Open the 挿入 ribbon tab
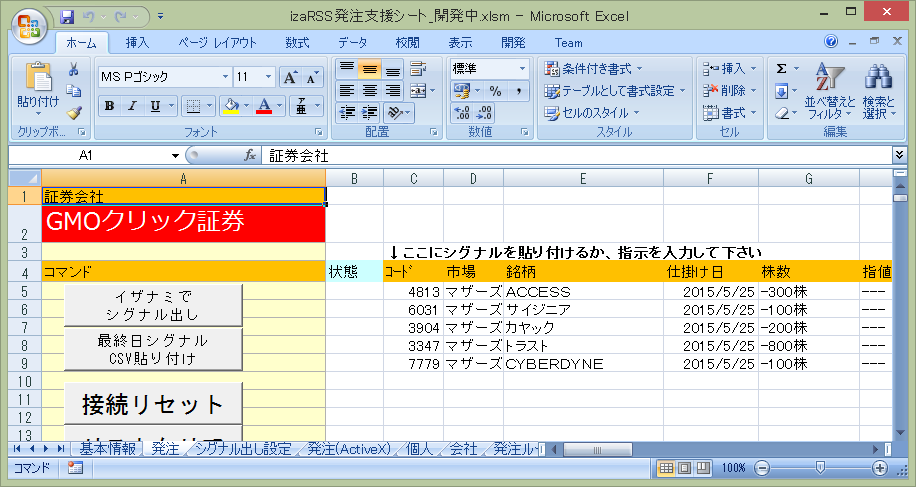Image resolution: width=916 pixels, height=487 pixels. tap(137, 43)
